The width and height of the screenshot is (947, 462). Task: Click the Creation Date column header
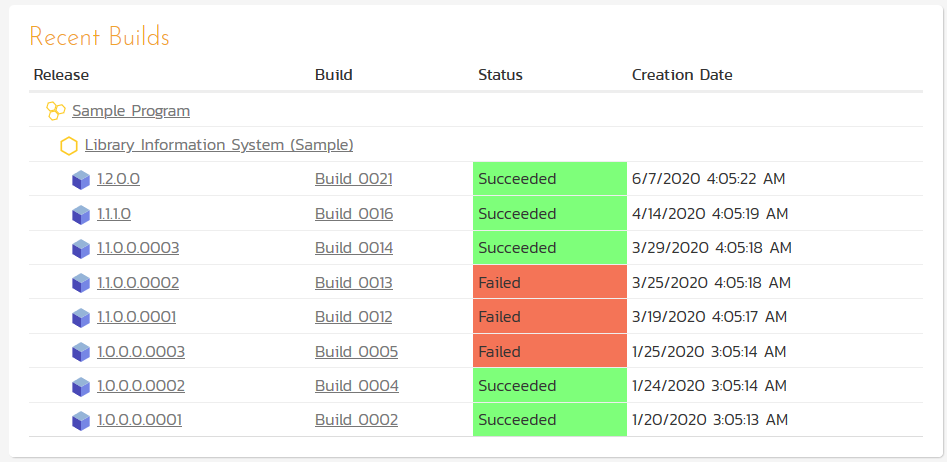click(682, 75)
